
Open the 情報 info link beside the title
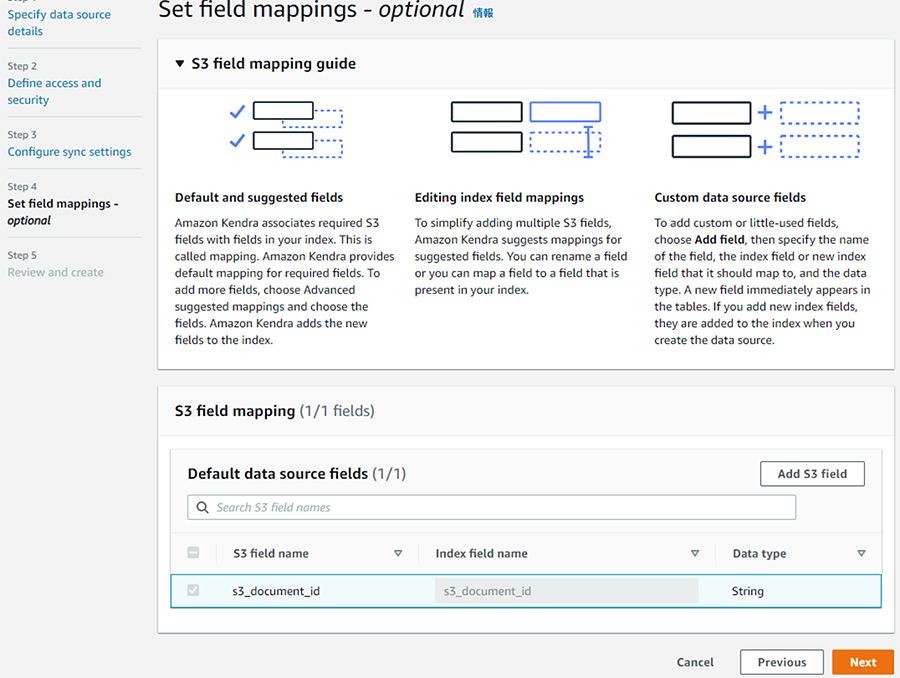click(x=483, y=13)
